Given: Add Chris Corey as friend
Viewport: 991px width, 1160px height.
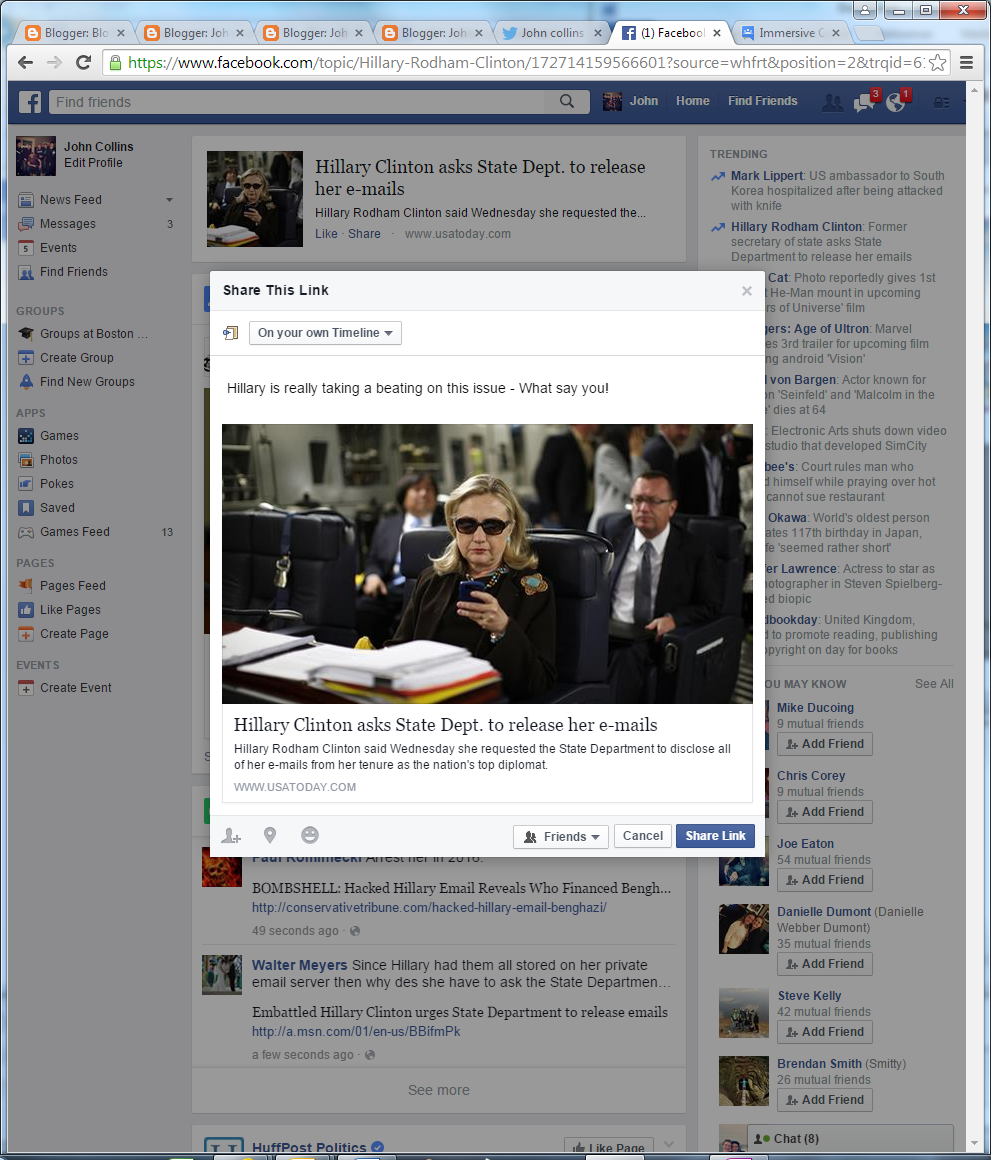Looking at the screenshot, I should click(x=825, y=812).
